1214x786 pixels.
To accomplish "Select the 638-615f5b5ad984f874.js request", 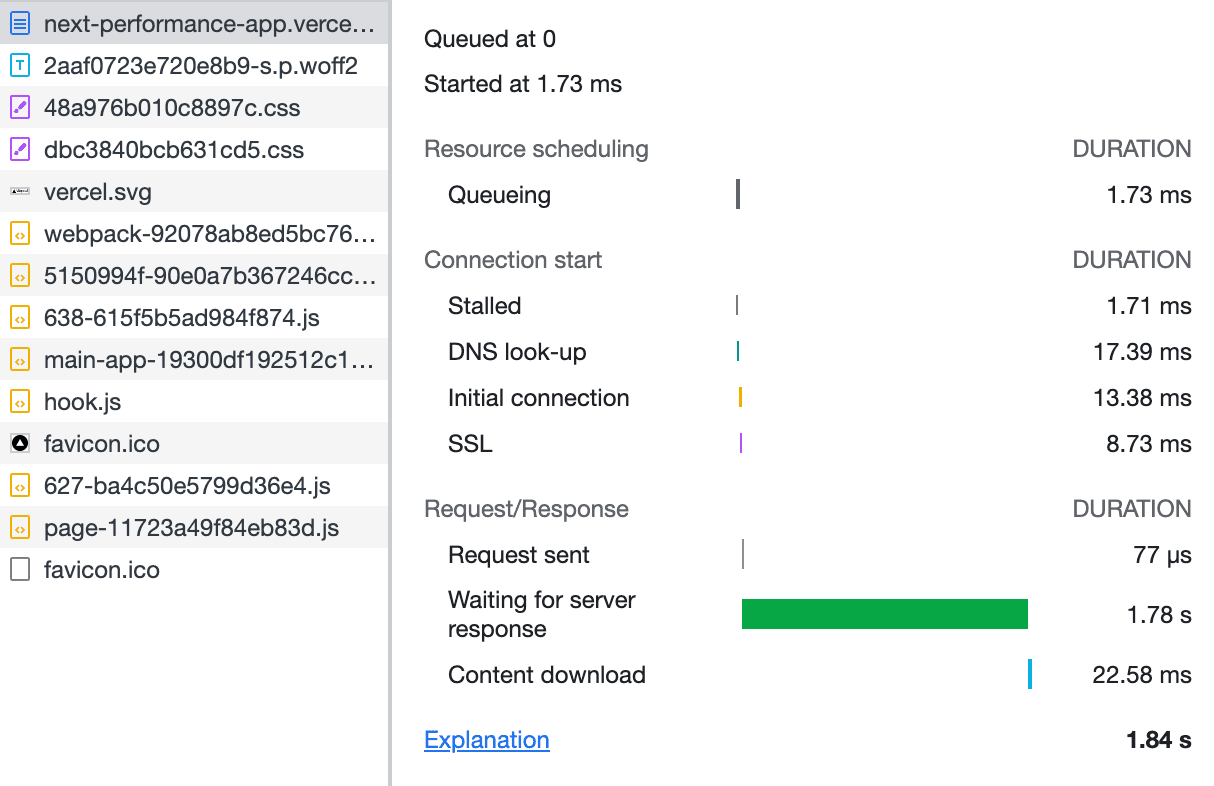I will pyautogui.click(x=181, y=318).
